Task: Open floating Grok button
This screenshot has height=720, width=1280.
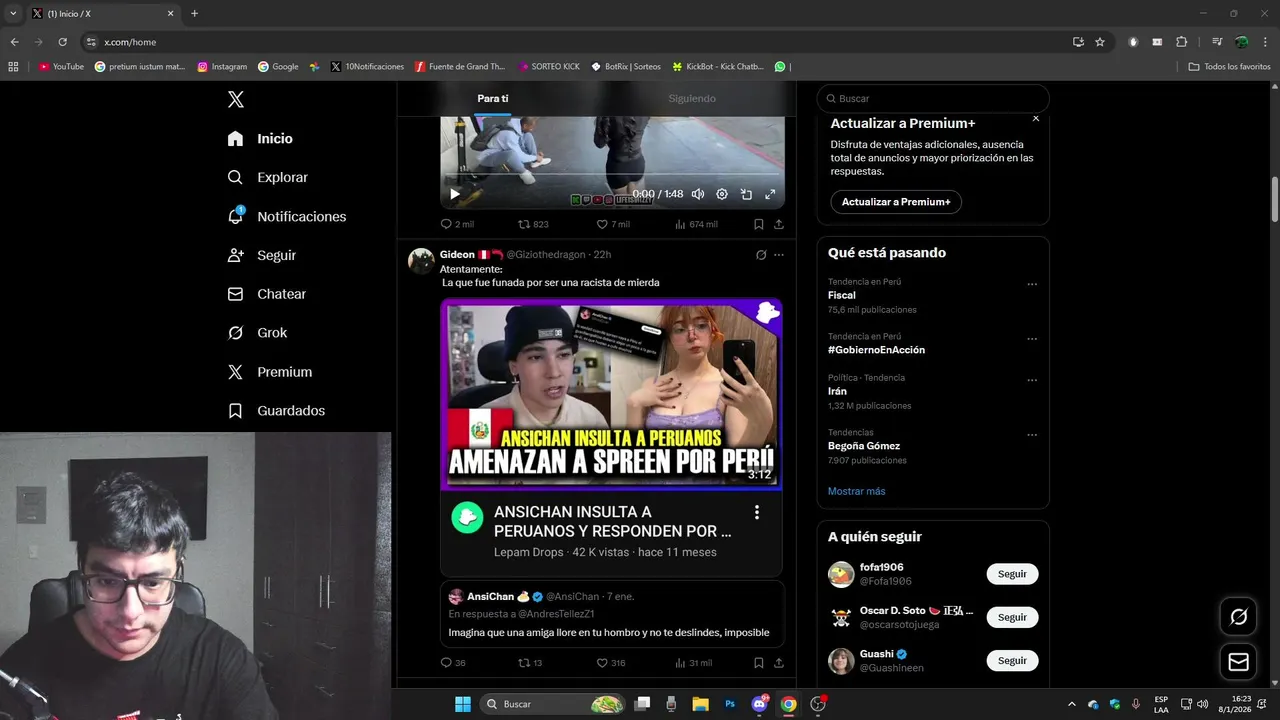Action: 1238,617
